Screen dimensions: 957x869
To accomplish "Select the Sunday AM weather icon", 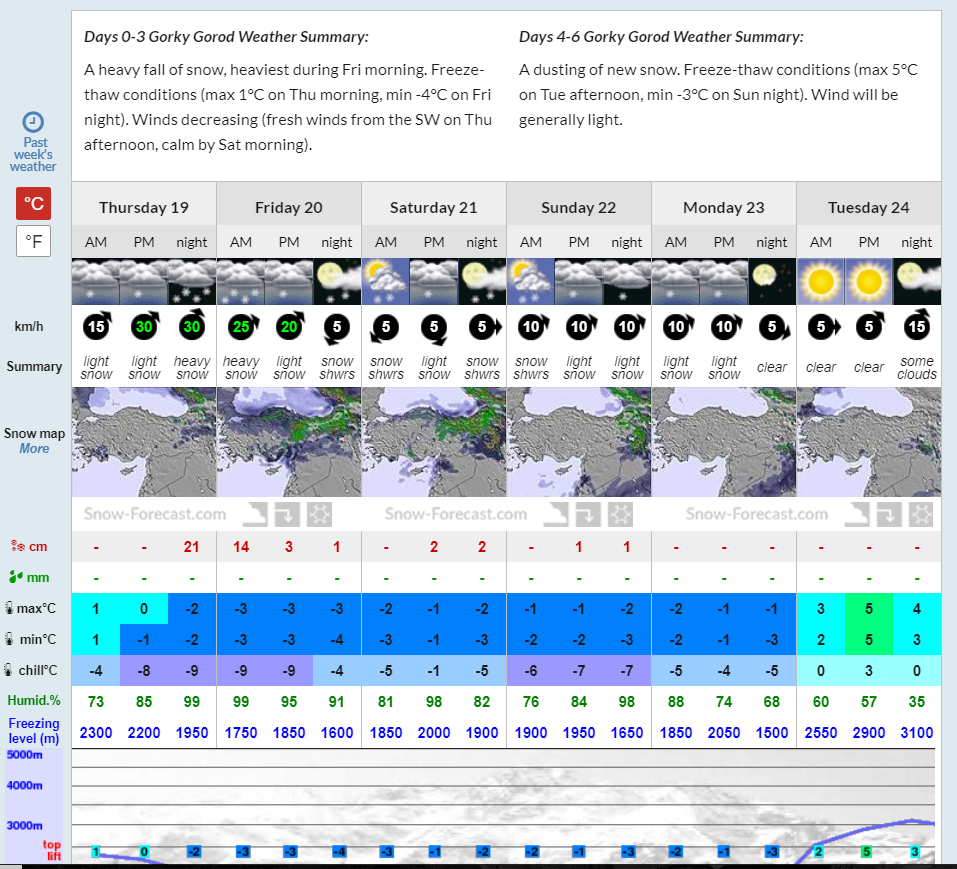I will tap(531, 281).
